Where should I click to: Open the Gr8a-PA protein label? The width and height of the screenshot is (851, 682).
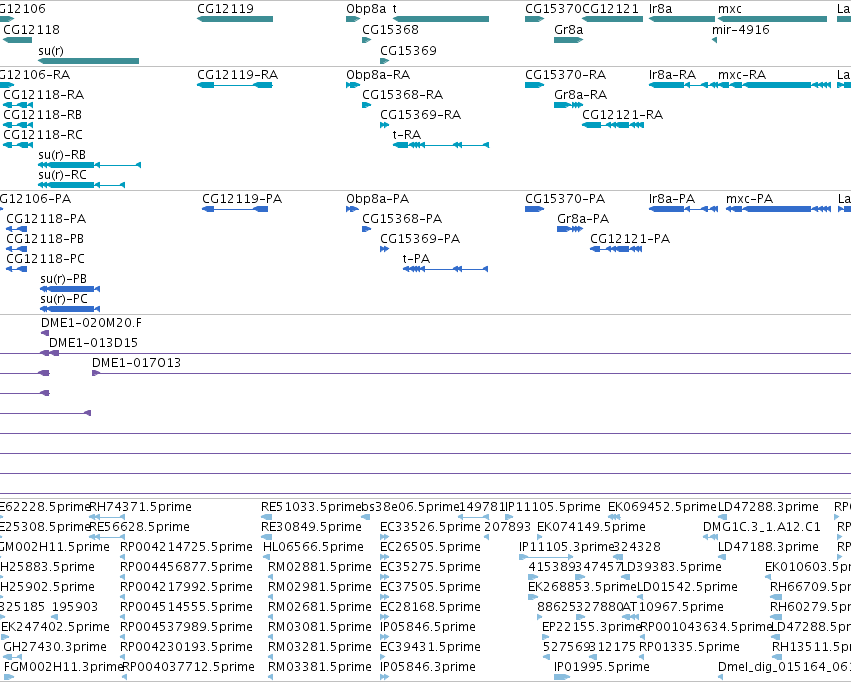[x=583, y=219]
